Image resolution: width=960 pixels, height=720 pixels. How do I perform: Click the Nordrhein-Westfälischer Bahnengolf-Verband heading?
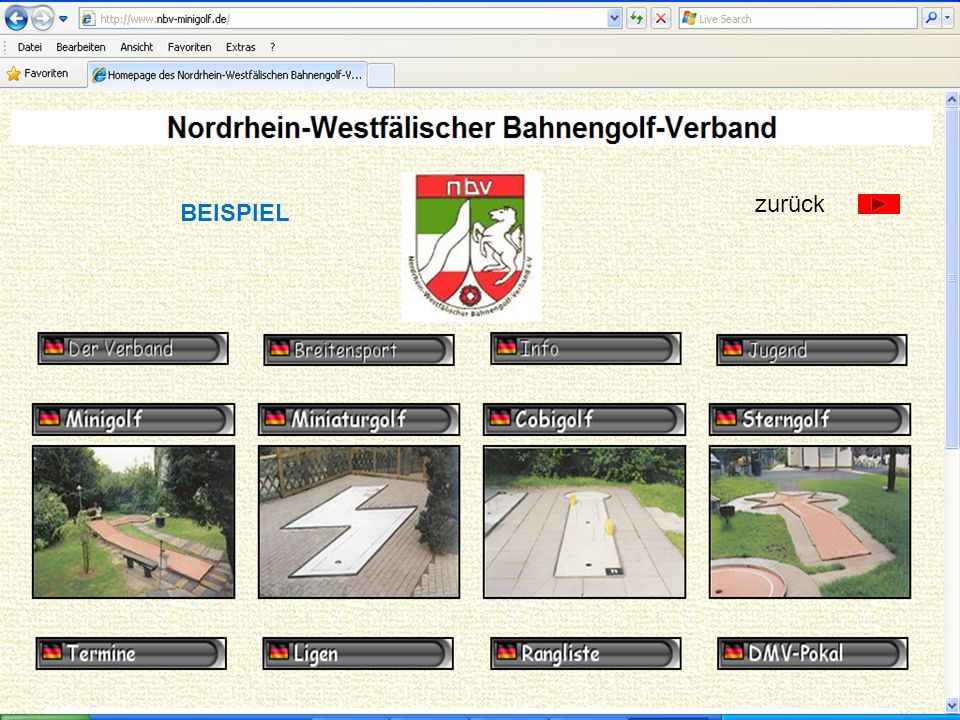click(471, 128)
